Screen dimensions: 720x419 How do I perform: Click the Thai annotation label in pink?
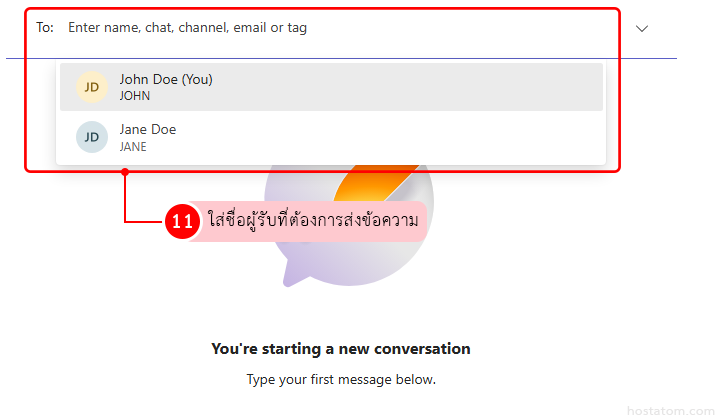(x=312, y=221)
